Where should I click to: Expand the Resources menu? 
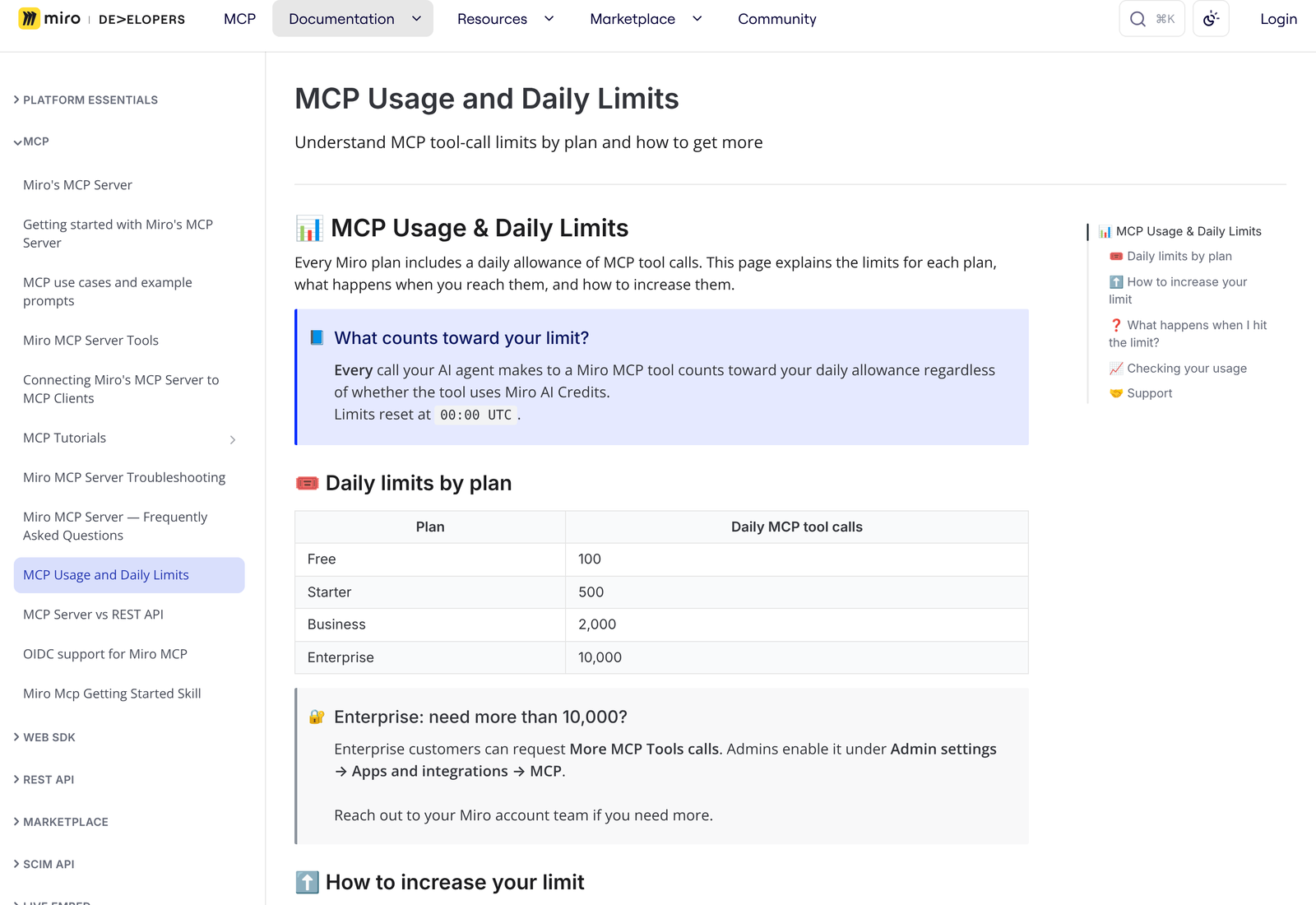pyautogui.click(x=505, y=19)
